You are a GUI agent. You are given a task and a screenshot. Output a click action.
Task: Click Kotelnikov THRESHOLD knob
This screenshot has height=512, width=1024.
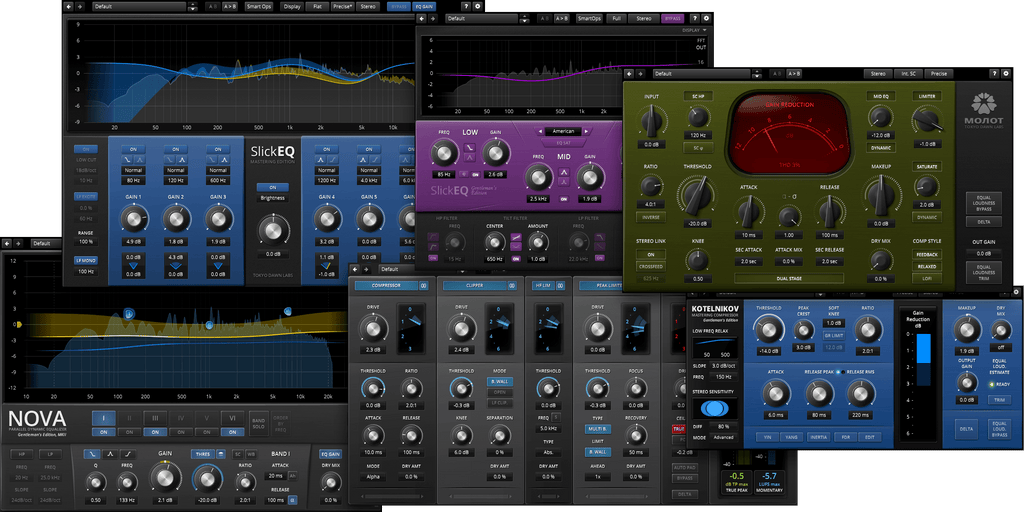coord(769,328)
